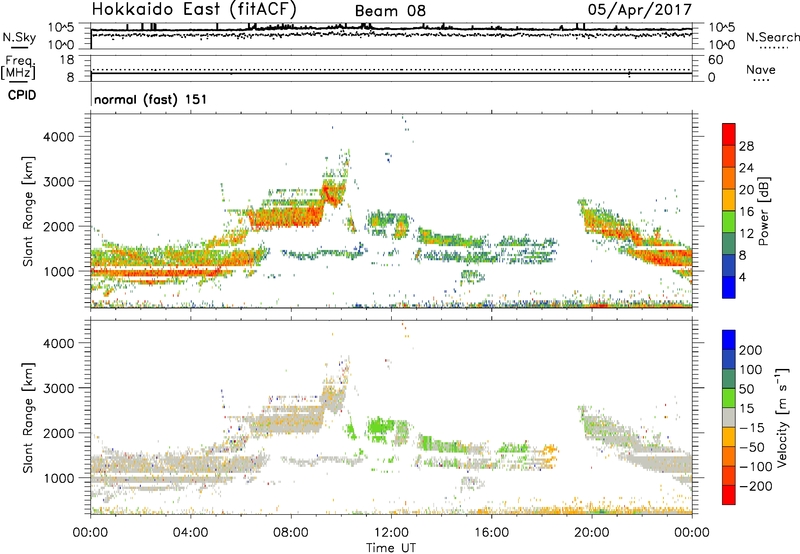This screenshot has height=554, width=800.
Task: Click the solid frequency line in the Freq panel
Action: click(x=391, y=73)
